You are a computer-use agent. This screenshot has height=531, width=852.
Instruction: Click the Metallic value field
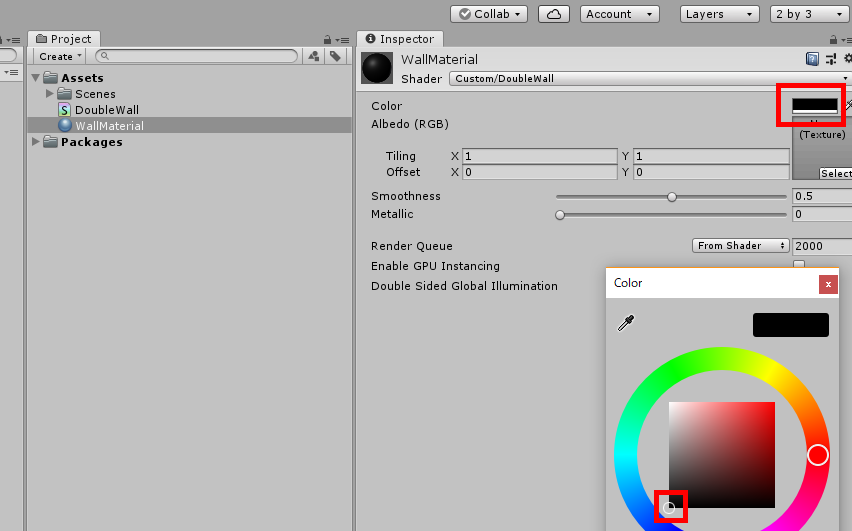point(822,214)
